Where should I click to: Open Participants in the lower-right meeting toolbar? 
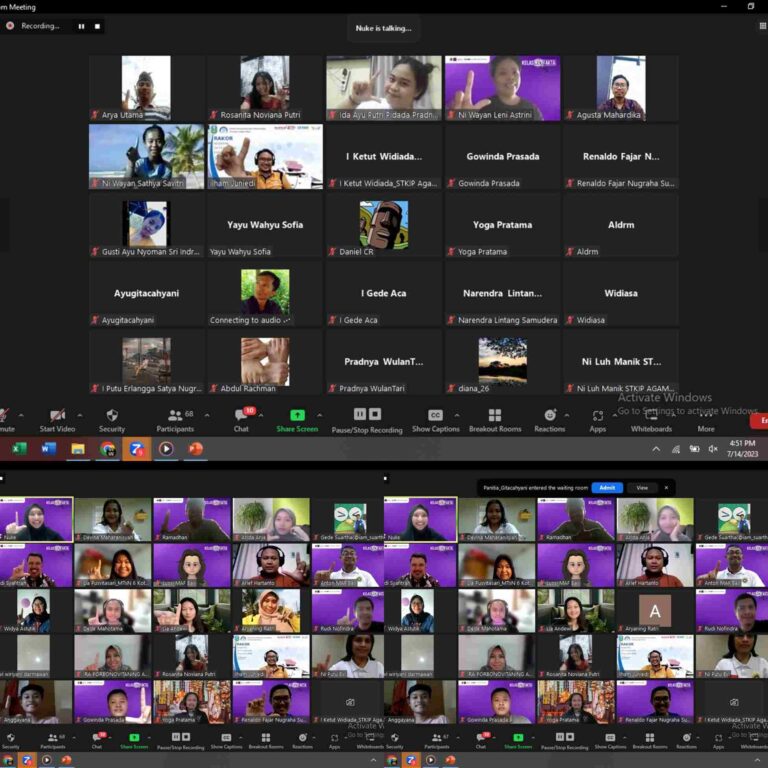436,741
